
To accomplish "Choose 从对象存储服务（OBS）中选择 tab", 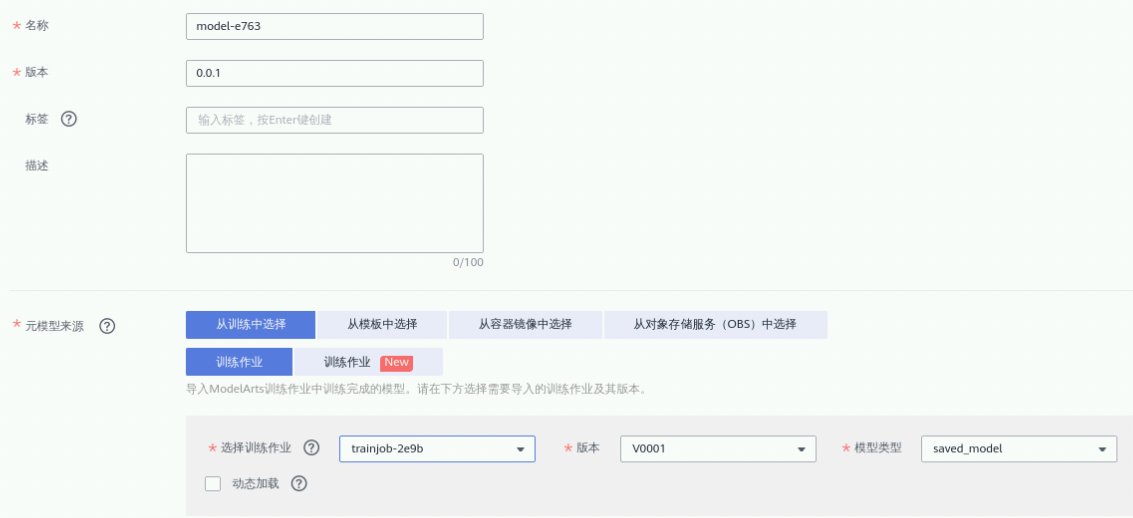I will tap(715, 325).
